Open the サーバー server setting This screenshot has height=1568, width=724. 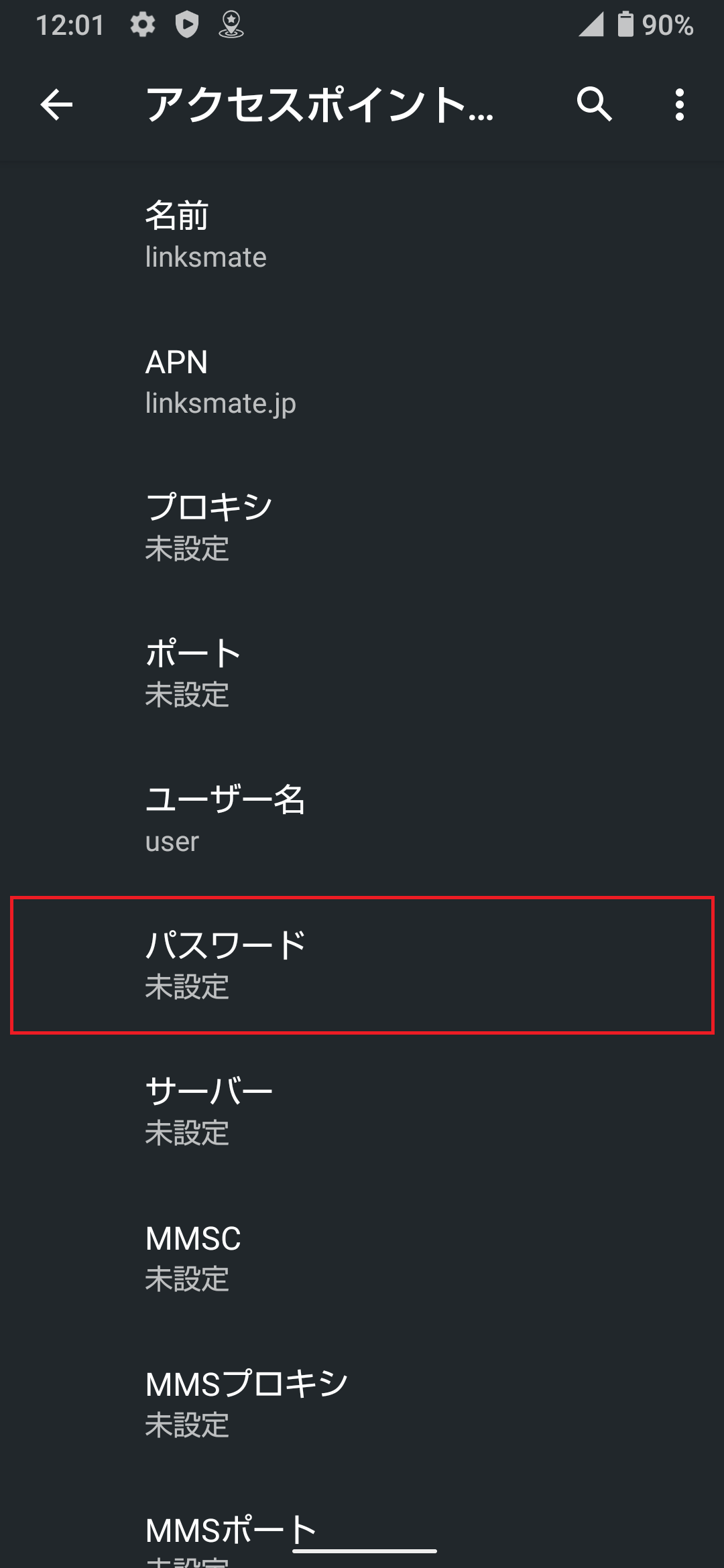tap(362, 1110)
